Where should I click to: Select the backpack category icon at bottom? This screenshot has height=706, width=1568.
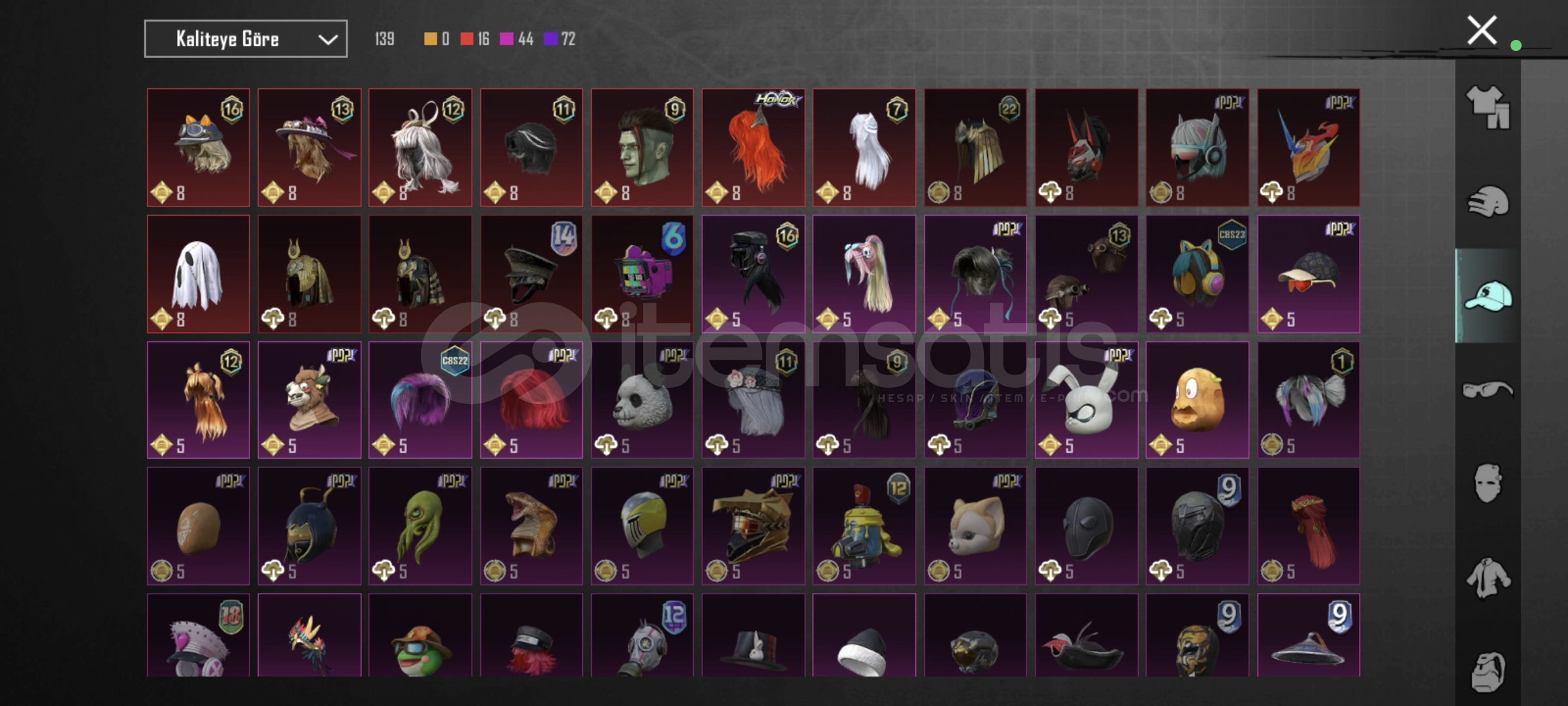[1488, 671]
